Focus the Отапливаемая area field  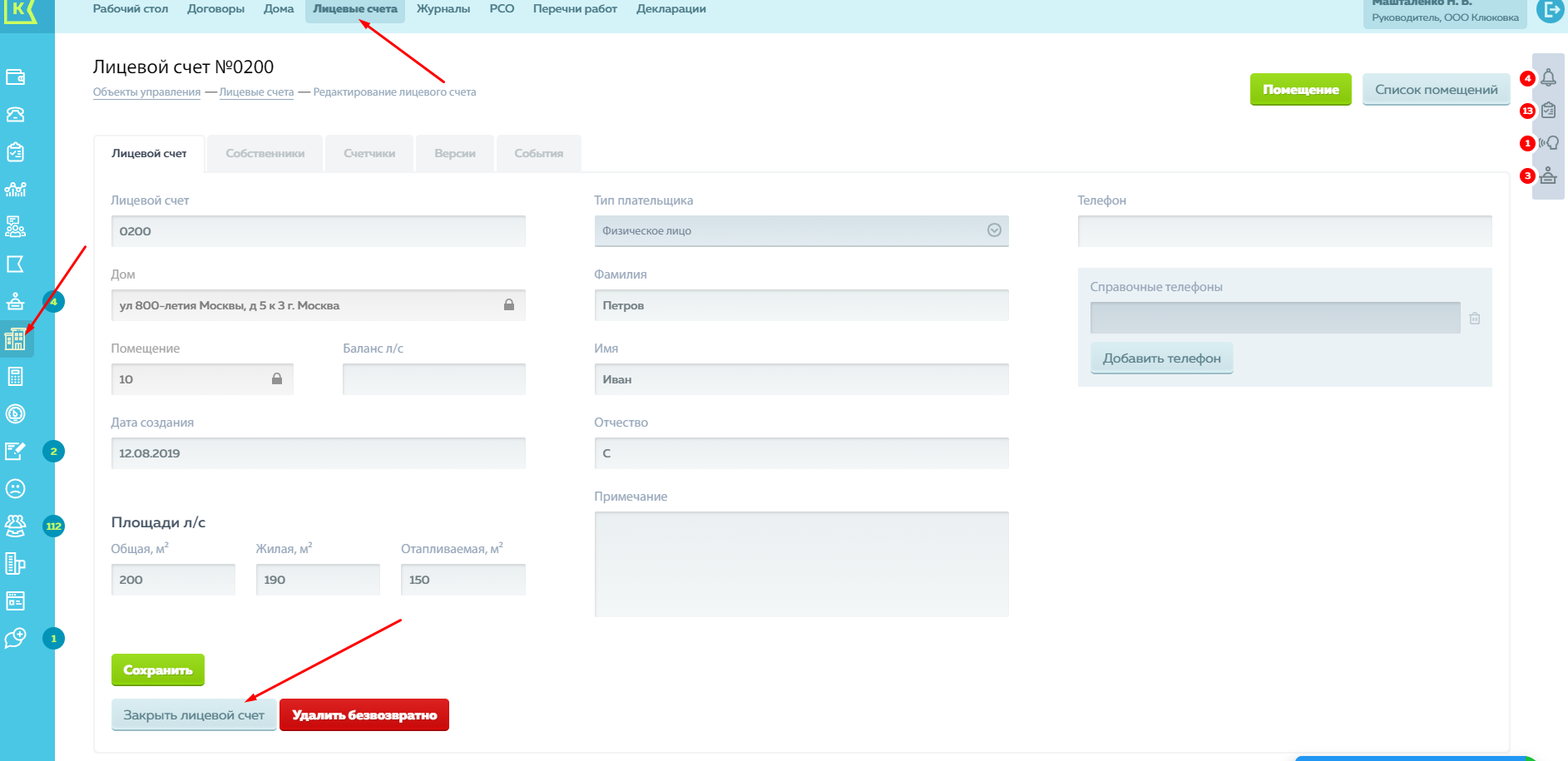463,580
